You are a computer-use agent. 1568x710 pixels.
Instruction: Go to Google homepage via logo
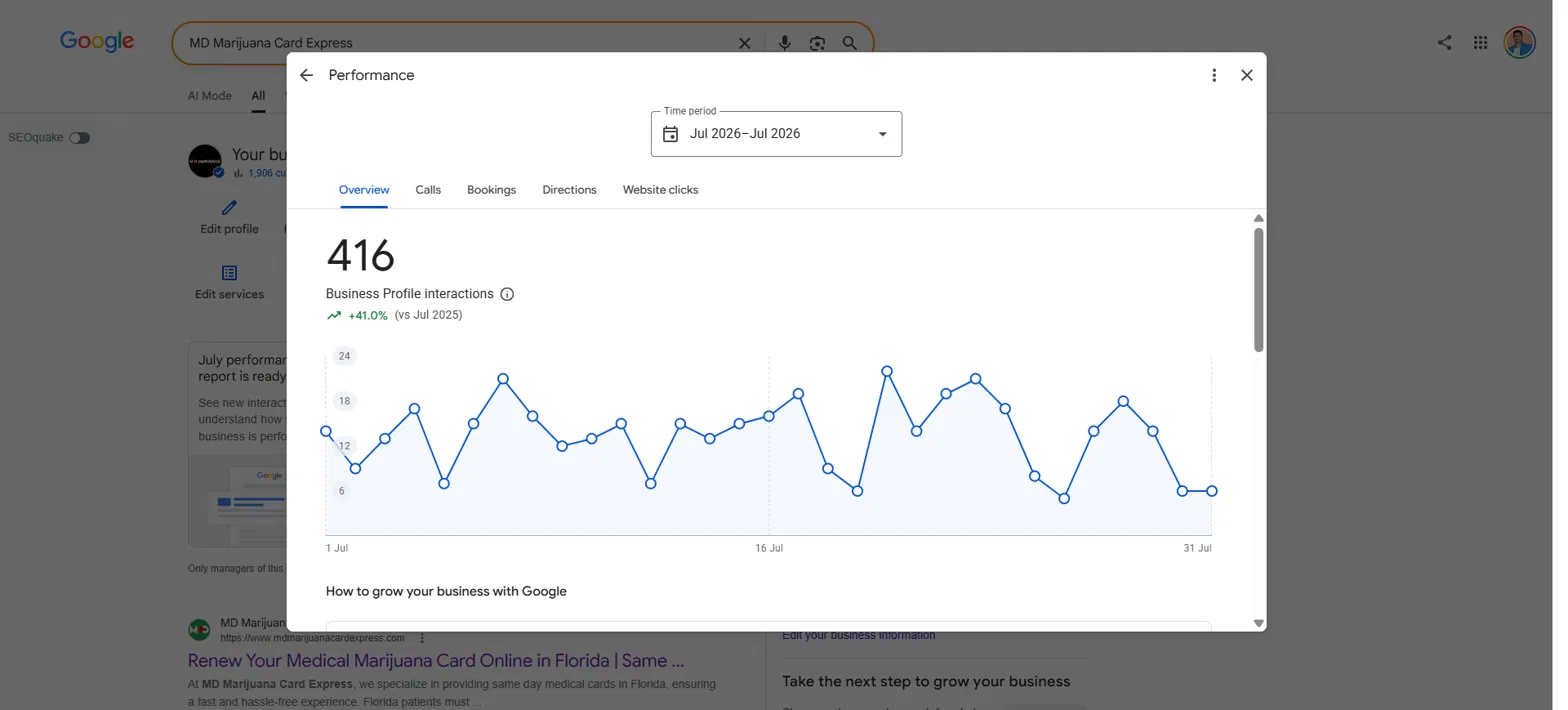(97, 42)
